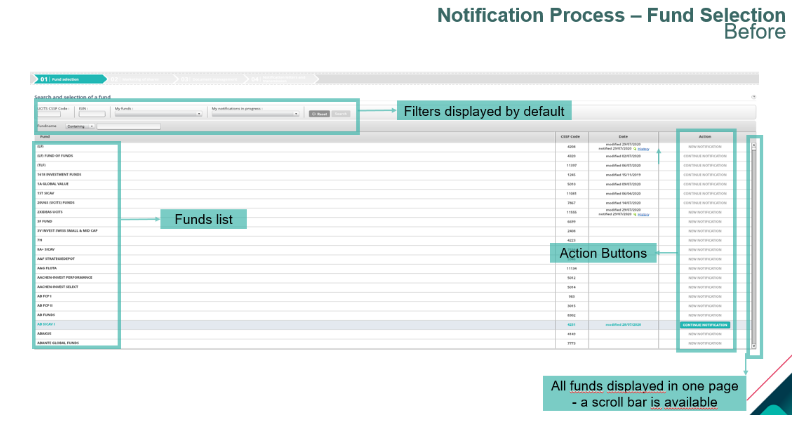
Task: Click New Notification in first fund row
Action: pyautogui.click(x=705, y=146)
